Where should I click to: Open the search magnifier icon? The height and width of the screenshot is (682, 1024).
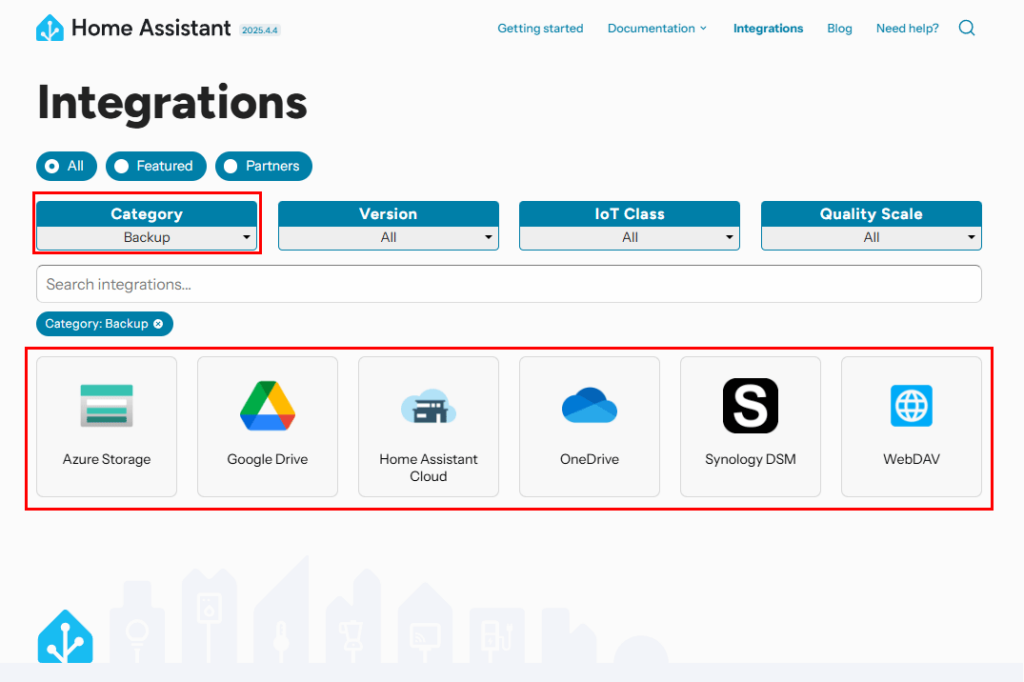click(x=966, y=28)
